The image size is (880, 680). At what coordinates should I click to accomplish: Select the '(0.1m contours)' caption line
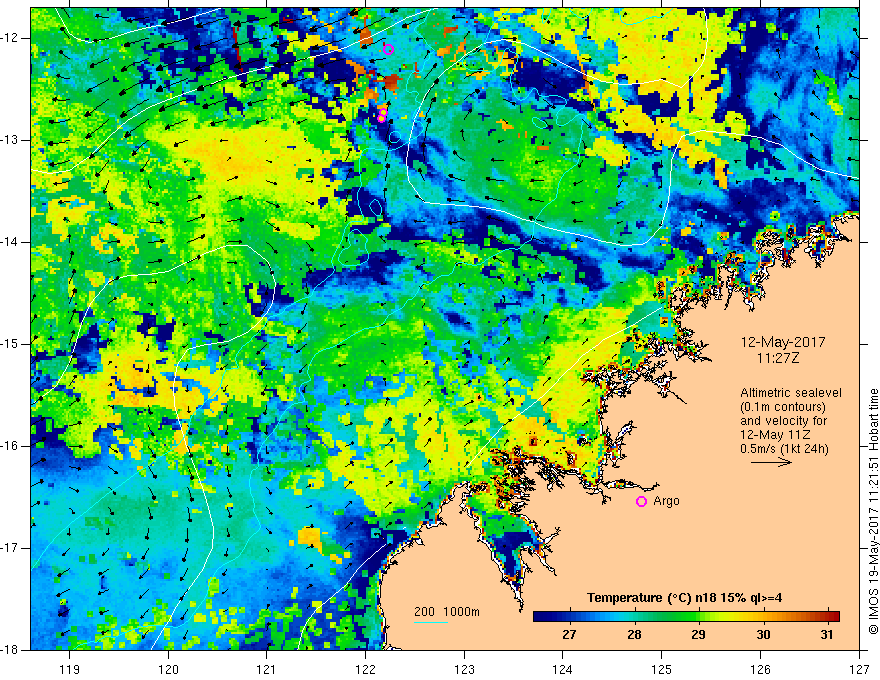tap(783, 407)
